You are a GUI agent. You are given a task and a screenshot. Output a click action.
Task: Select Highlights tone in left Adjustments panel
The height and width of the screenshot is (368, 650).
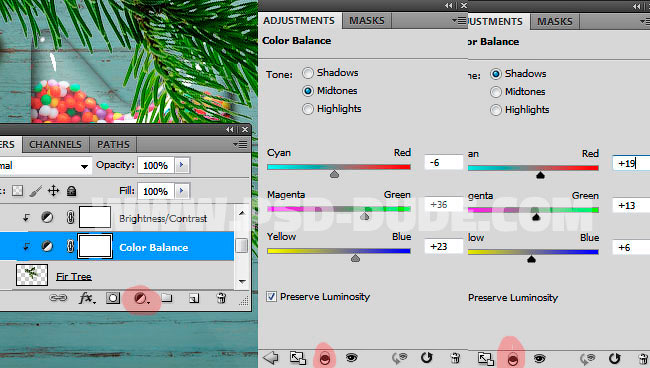coord(308,109)
